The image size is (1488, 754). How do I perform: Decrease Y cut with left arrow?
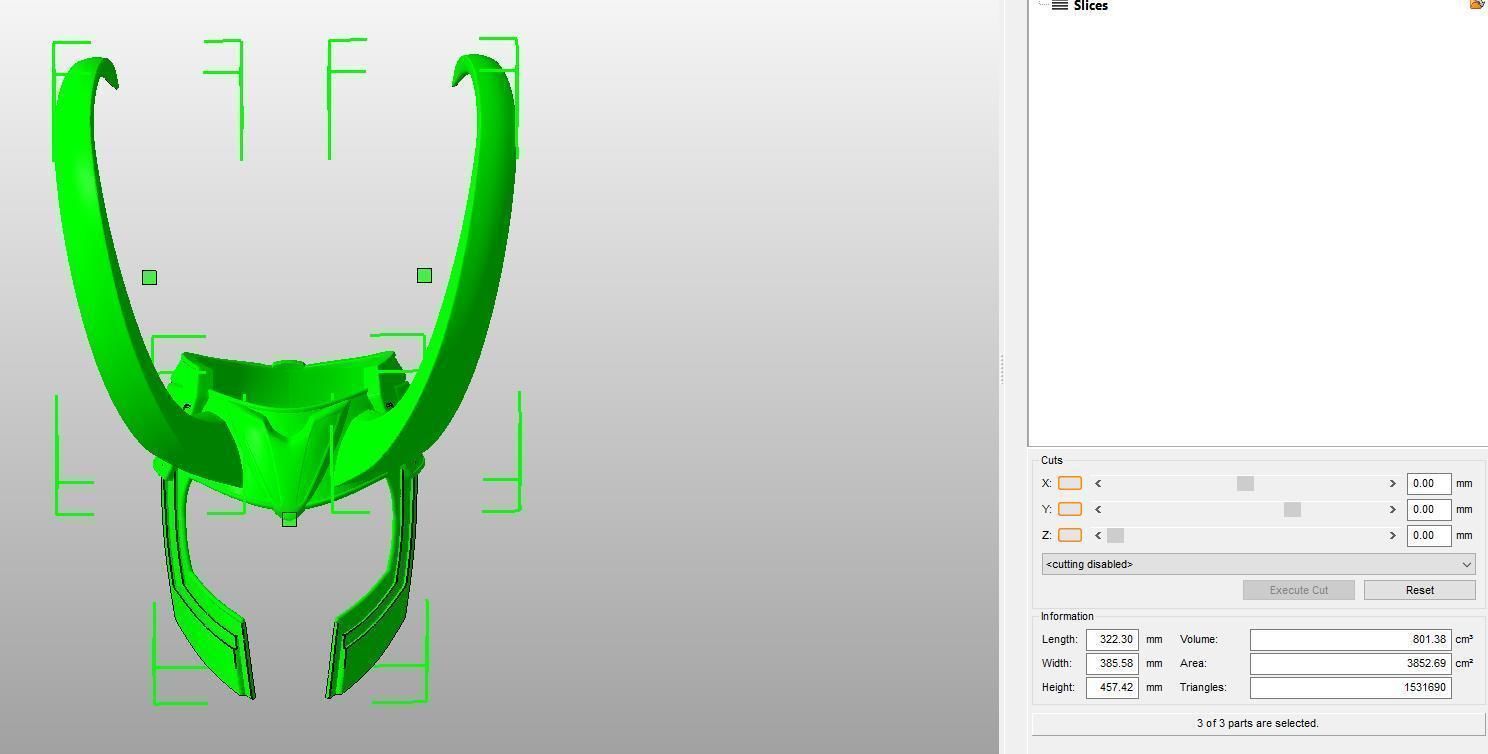(1098, 509)
